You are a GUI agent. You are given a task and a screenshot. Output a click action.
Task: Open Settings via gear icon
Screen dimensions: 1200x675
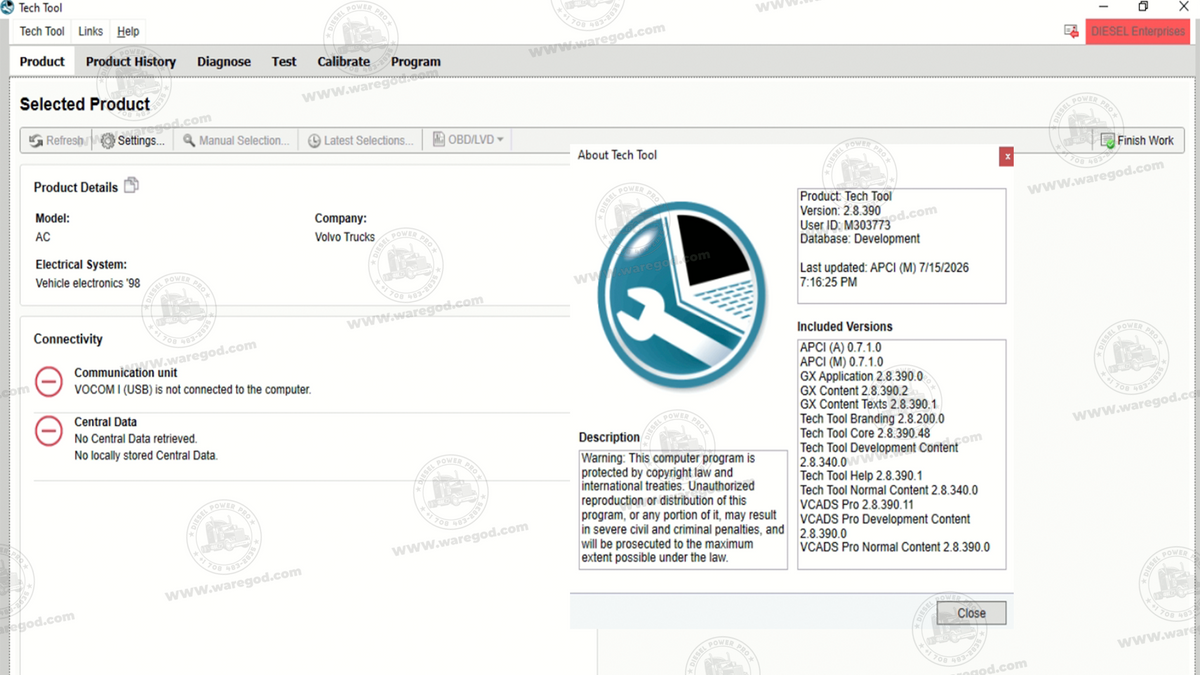tap(108, 141)
